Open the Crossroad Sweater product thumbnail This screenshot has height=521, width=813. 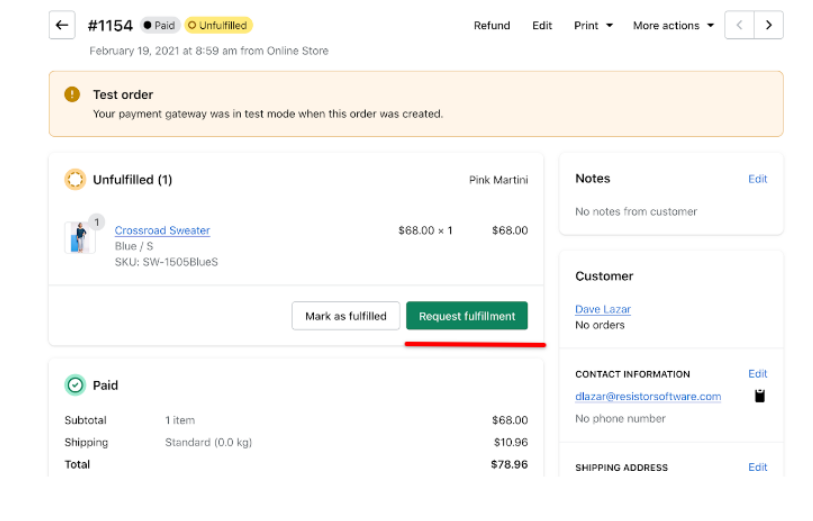(x=79, y=238)
